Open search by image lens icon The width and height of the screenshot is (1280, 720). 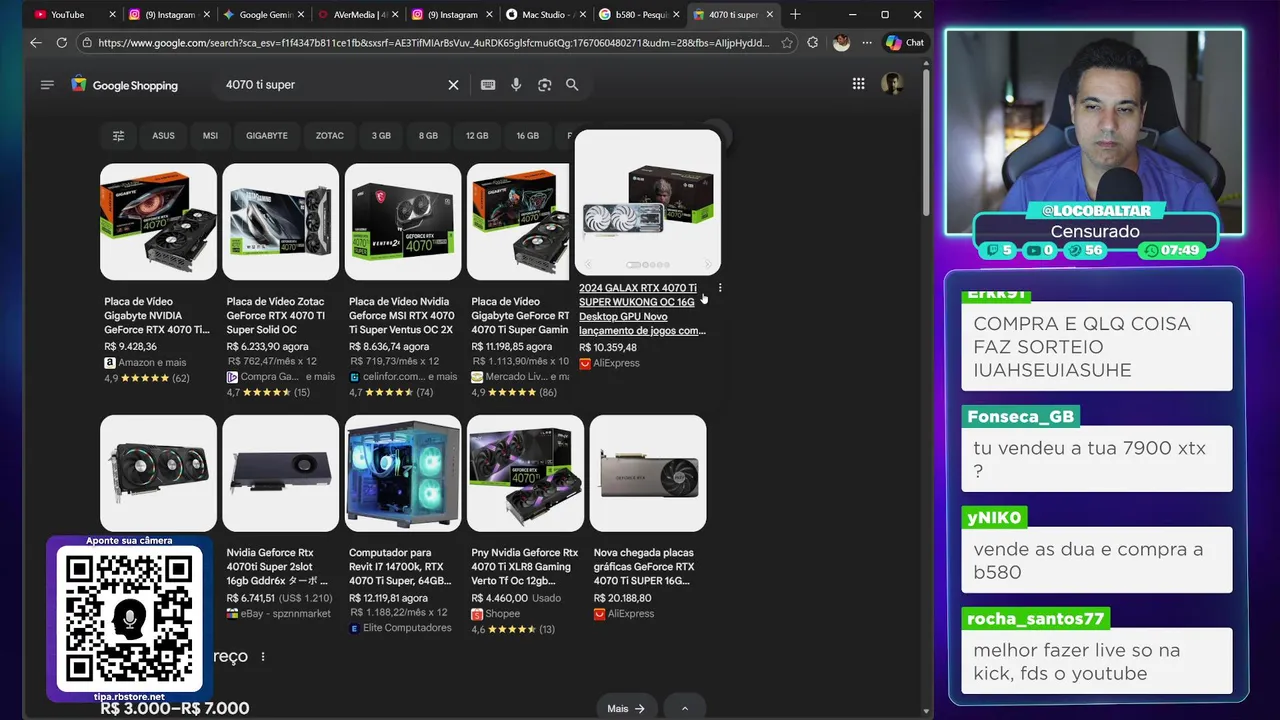[544, 85]
